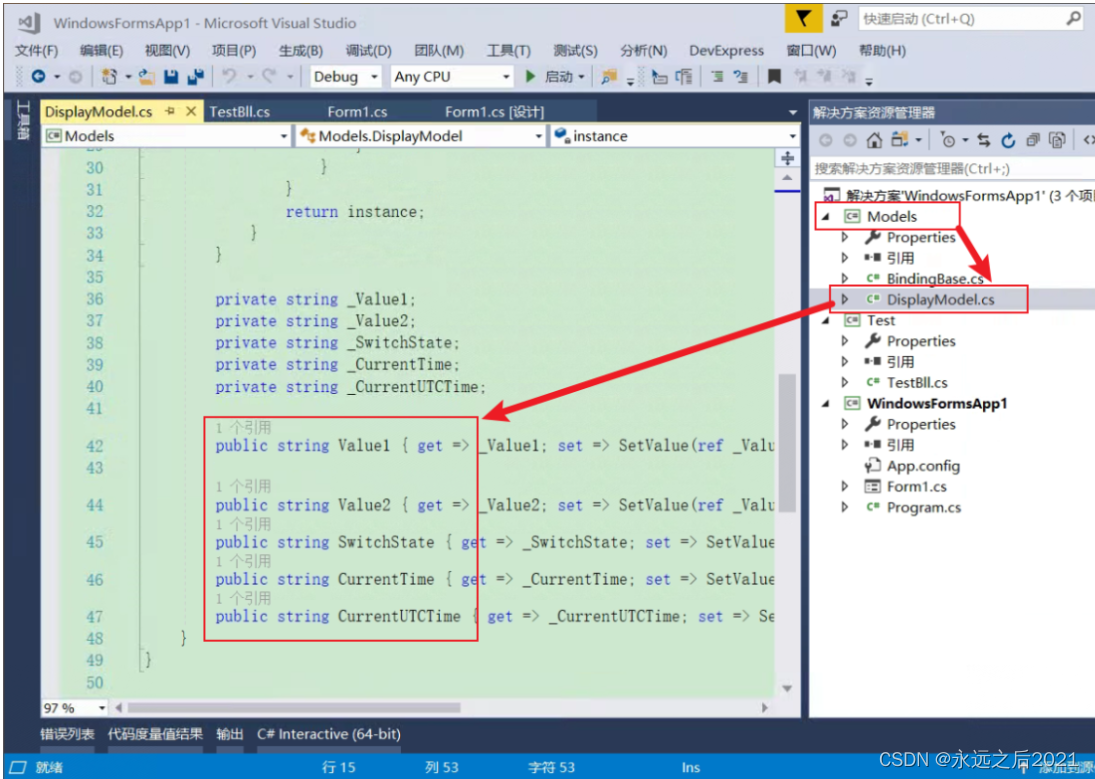Collapse the Models project node
The height and width of the screenshot is (779, 1095).
[825, 216]
